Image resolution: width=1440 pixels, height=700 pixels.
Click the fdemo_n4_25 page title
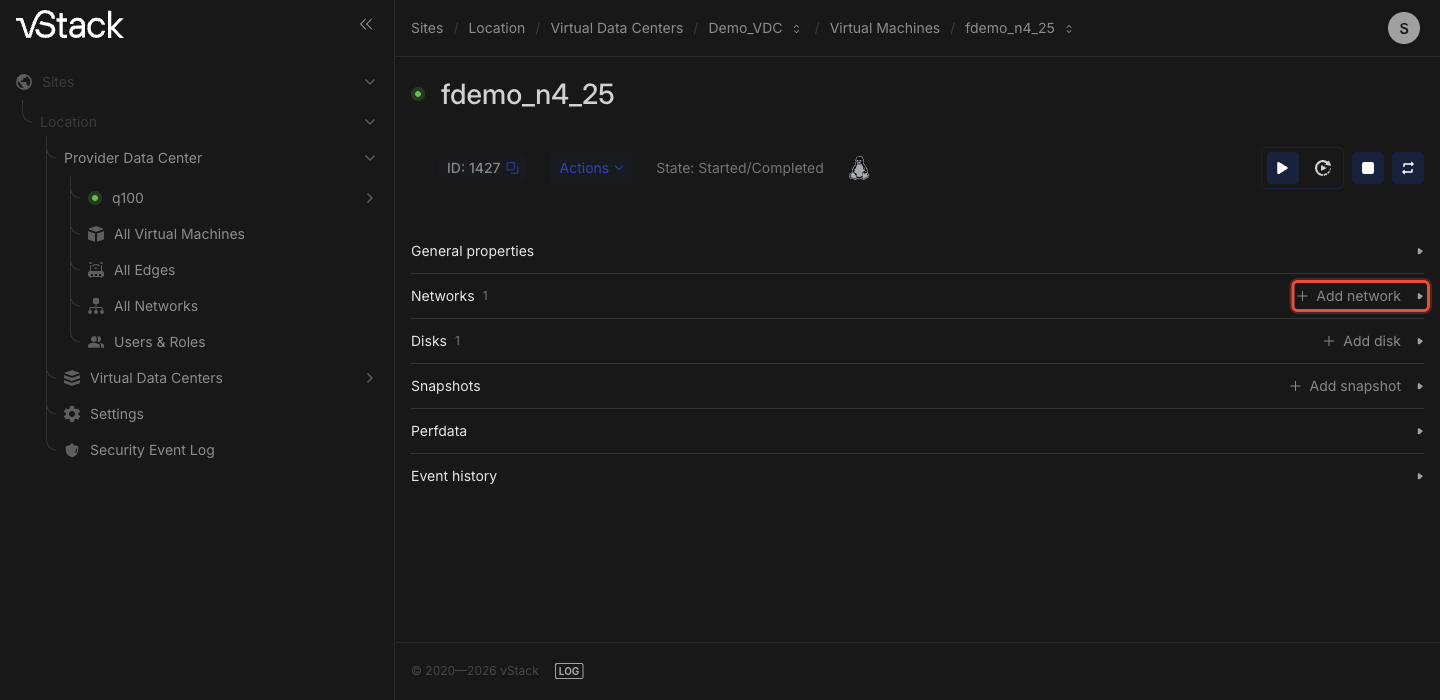pyautogui.click(x=528, y=94)
